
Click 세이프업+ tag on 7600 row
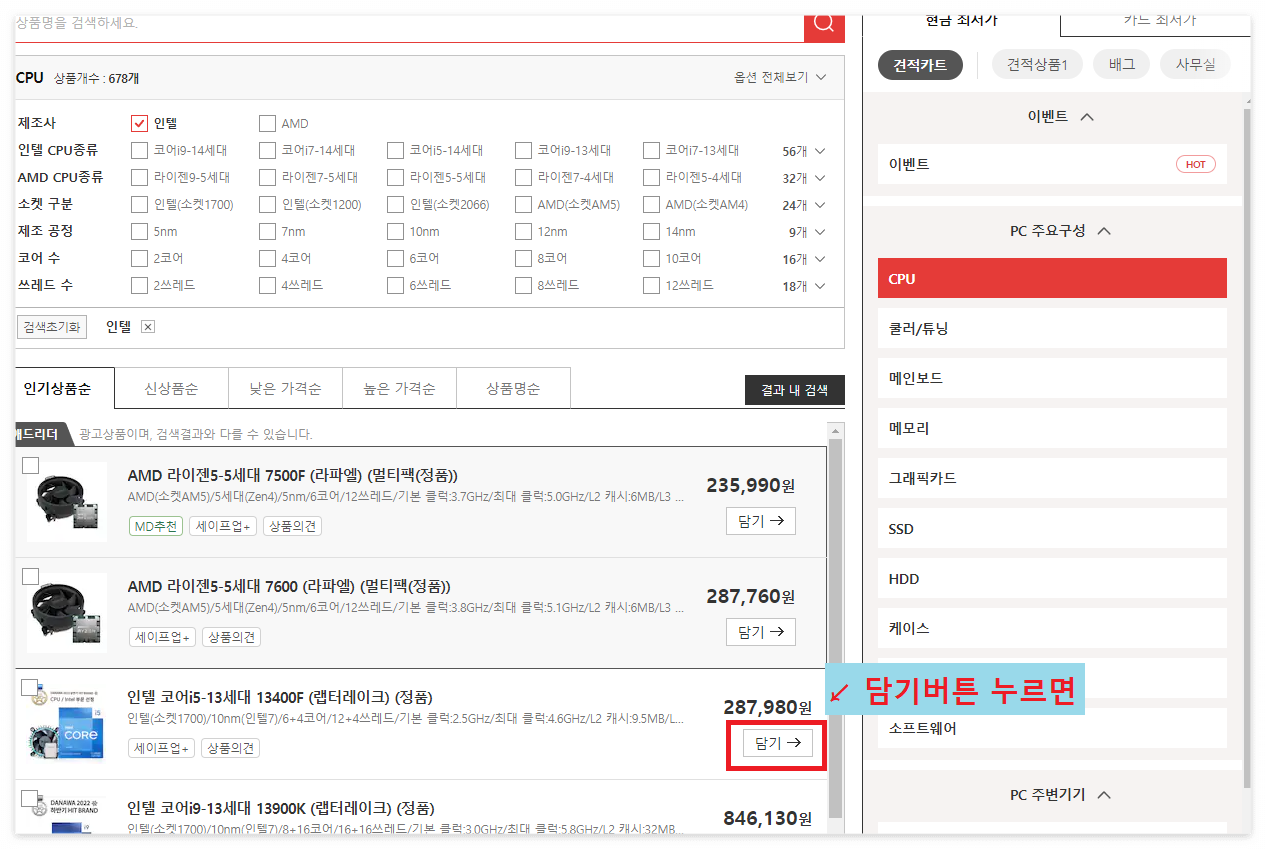pyautogui.click(x=162, y=637)
